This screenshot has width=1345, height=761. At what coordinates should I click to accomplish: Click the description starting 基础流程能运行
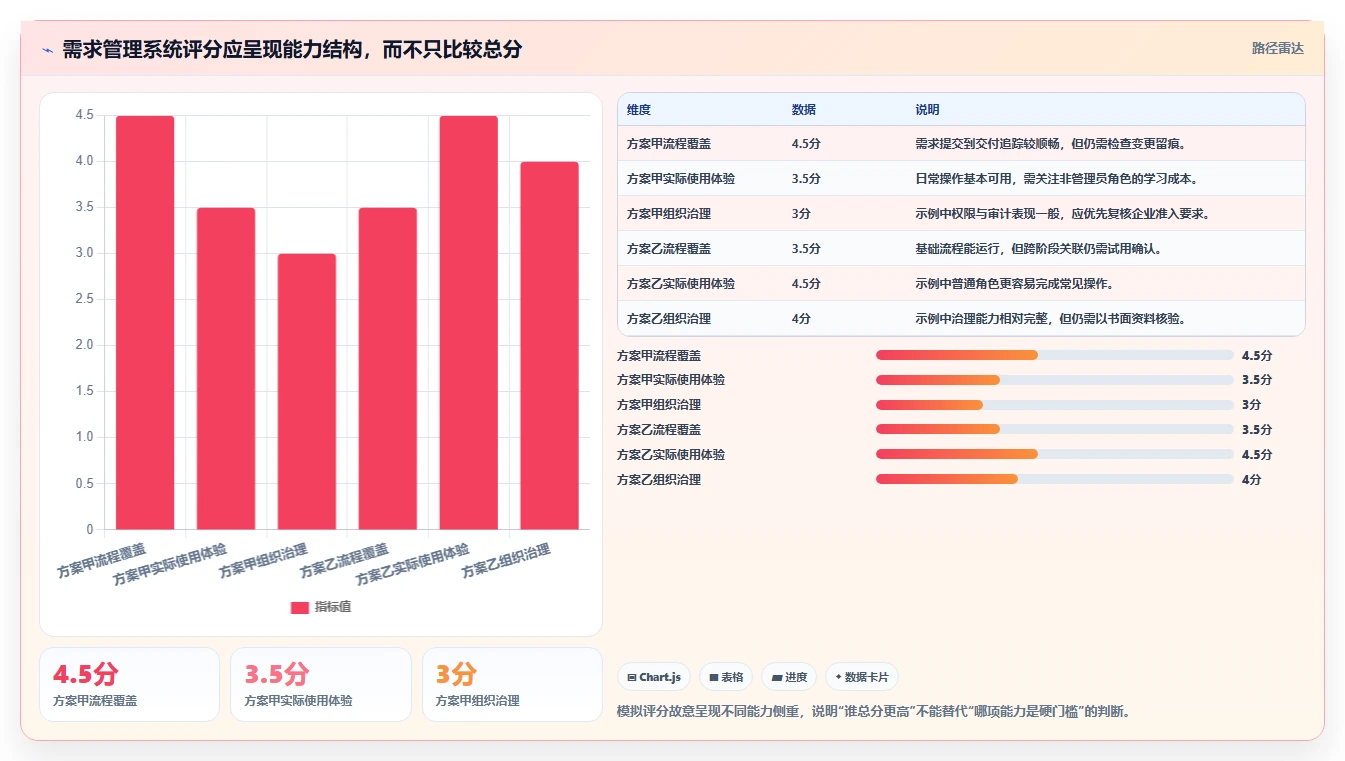point(1039,249)
